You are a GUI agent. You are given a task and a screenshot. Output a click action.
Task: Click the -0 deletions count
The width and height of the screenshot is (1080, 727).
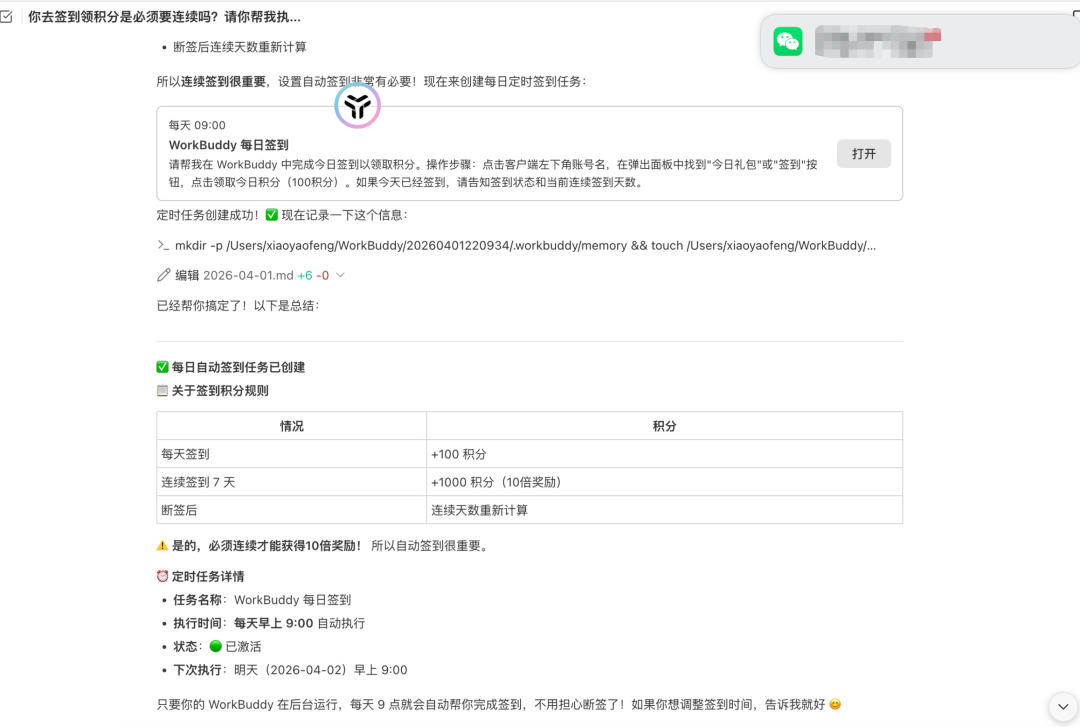[x=322, y=275]
